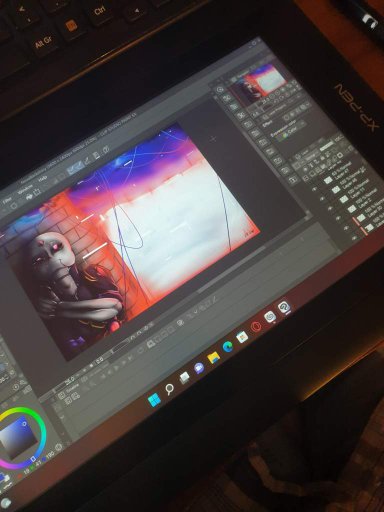Open Microsoft Store from taskbar
This screenshot has width=384, height=512.
pyautogui.click(x=242, y=337)
